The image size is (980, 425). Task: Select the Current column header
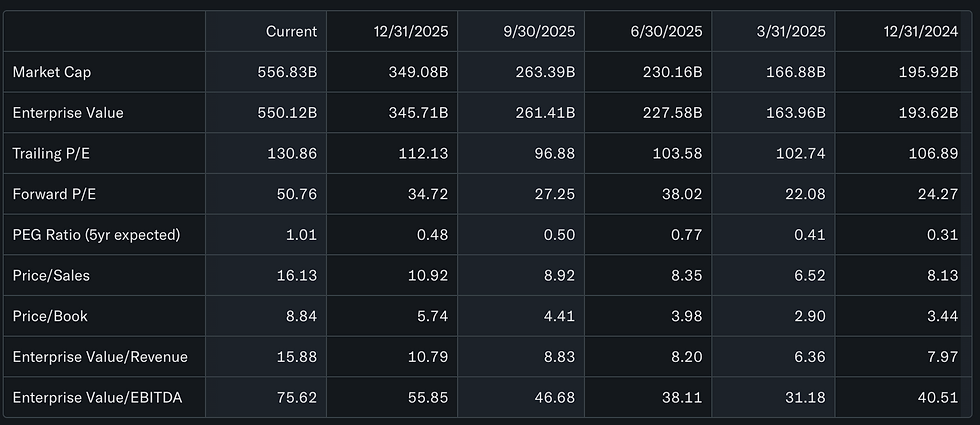coord(291,31)
